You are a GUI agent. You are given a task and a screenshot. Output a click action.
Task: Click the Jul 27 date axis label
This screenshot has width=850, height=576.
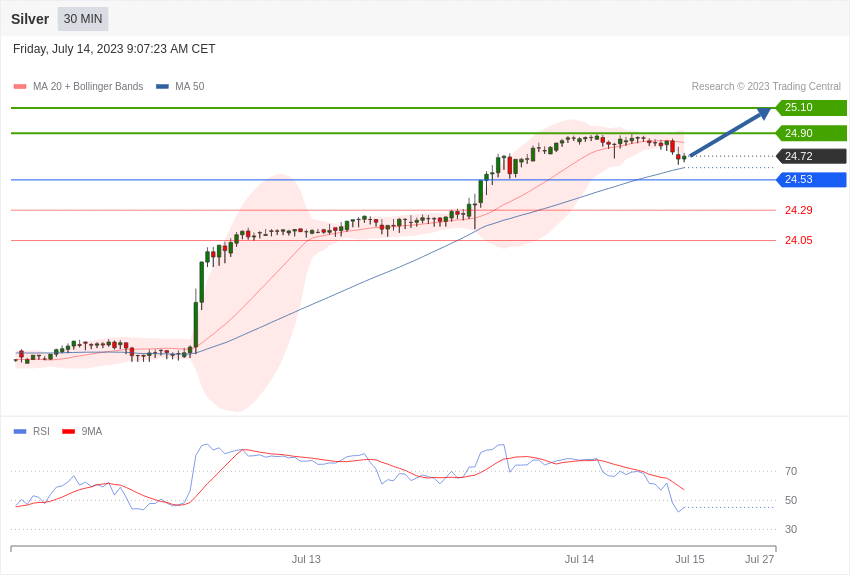[759, 559]
